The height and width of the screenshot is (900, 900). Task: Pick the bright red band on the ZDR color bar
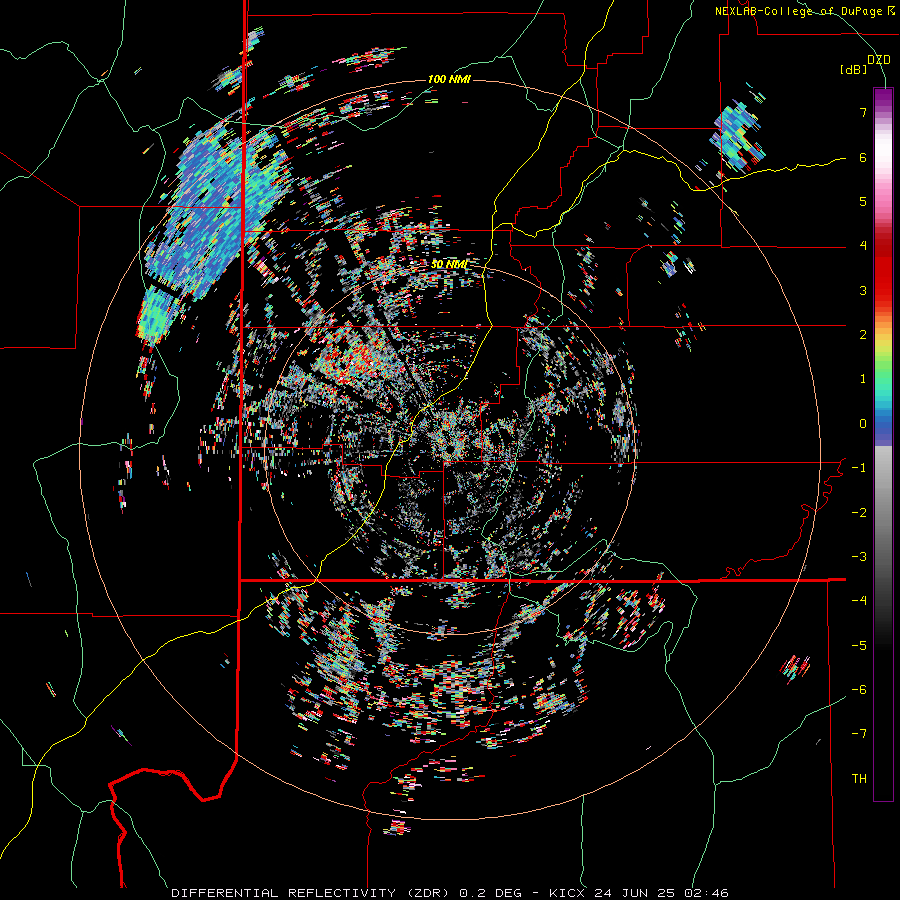883,281
